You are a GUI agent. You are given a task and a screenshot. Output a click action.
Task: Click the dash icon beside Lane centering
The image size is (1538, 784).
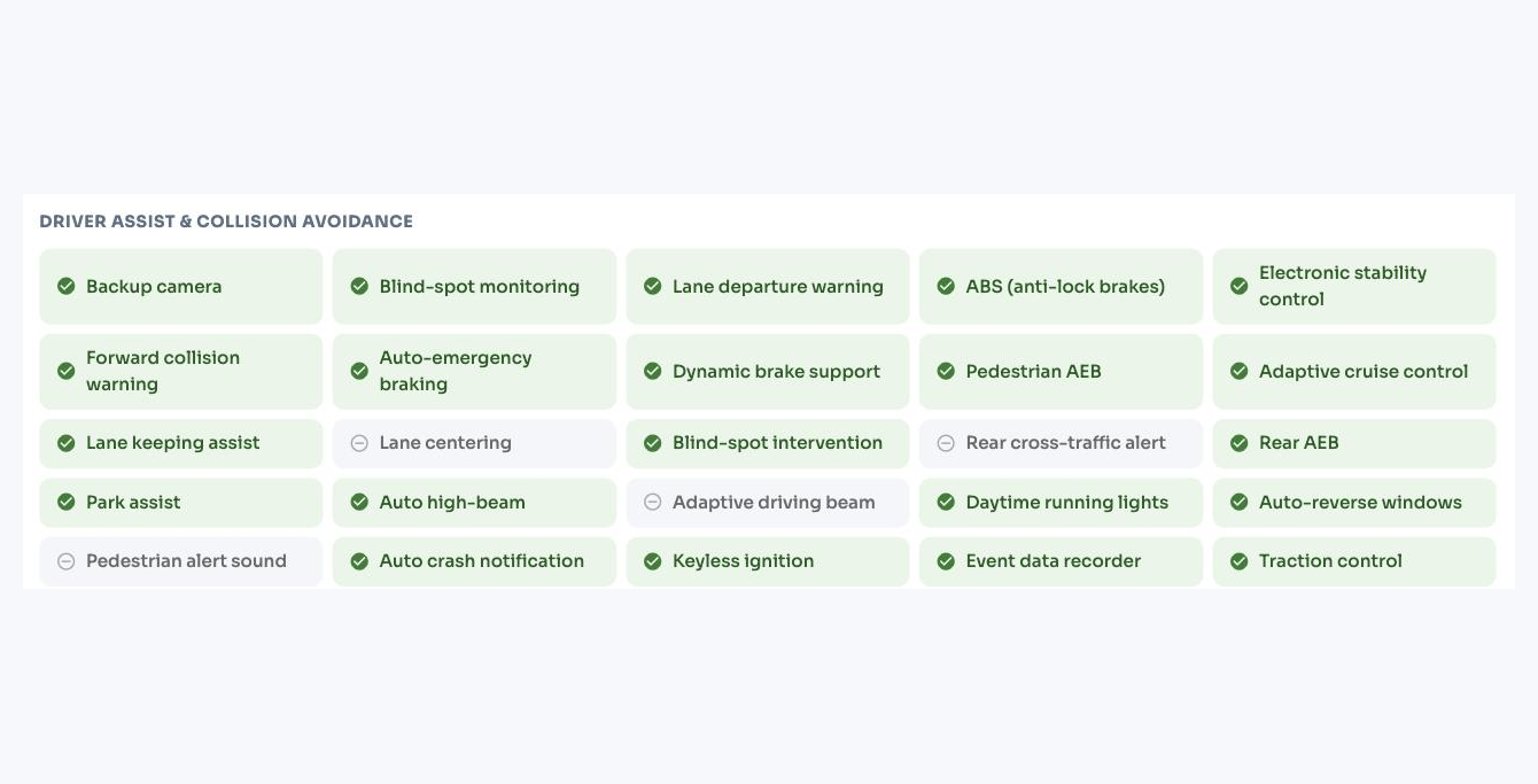tap(359, 443)
